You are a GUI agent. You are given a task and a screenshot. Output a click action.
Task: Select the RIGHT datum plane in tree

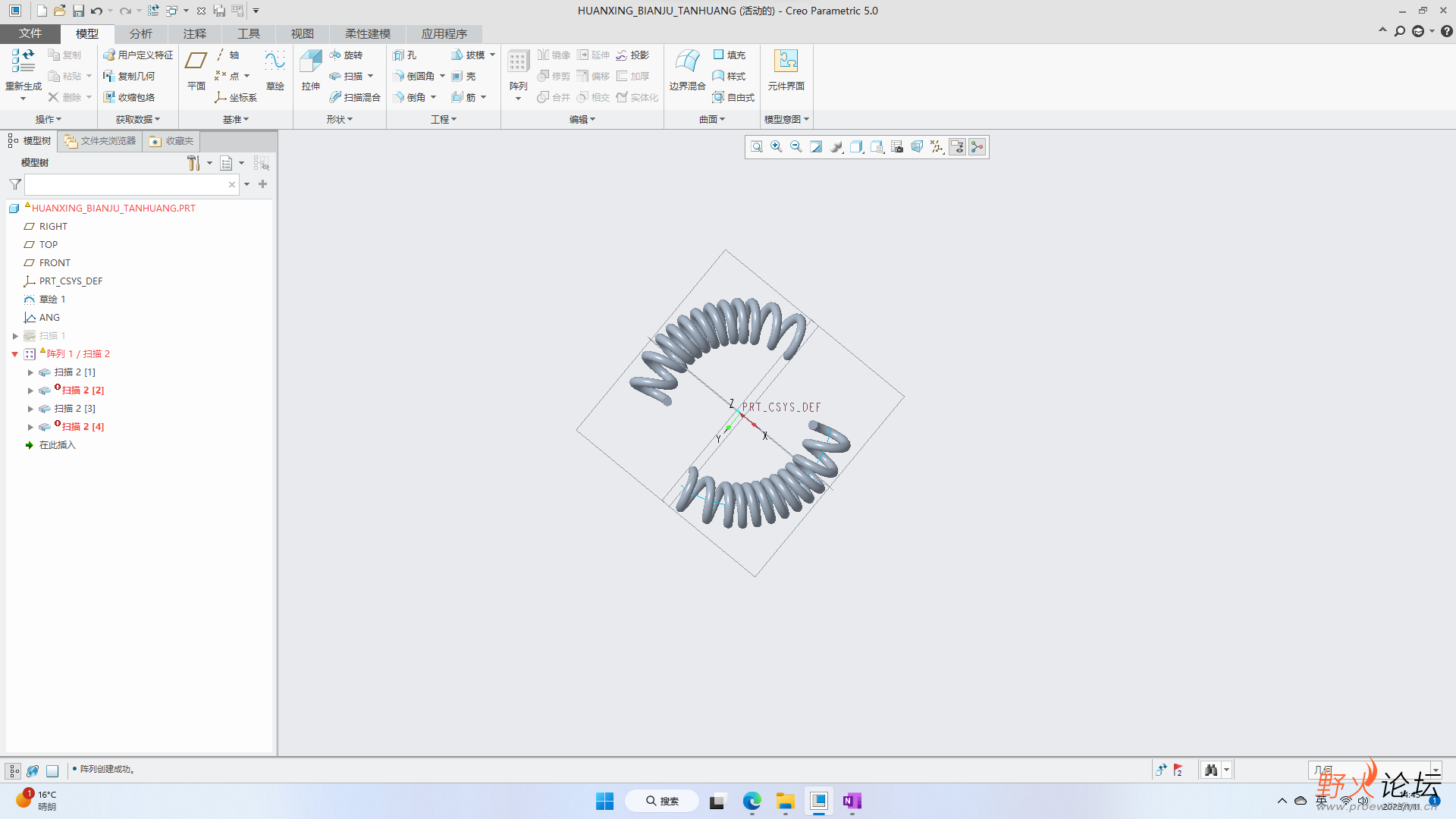(x=53, y=227)
